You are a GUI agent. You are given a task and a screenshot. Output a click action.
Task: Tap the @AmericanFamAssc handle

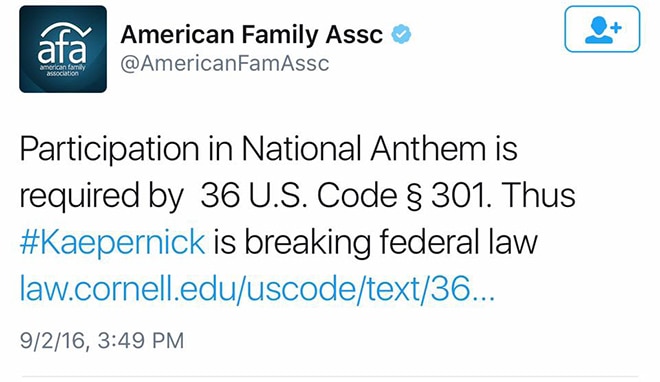pos(225,64)
